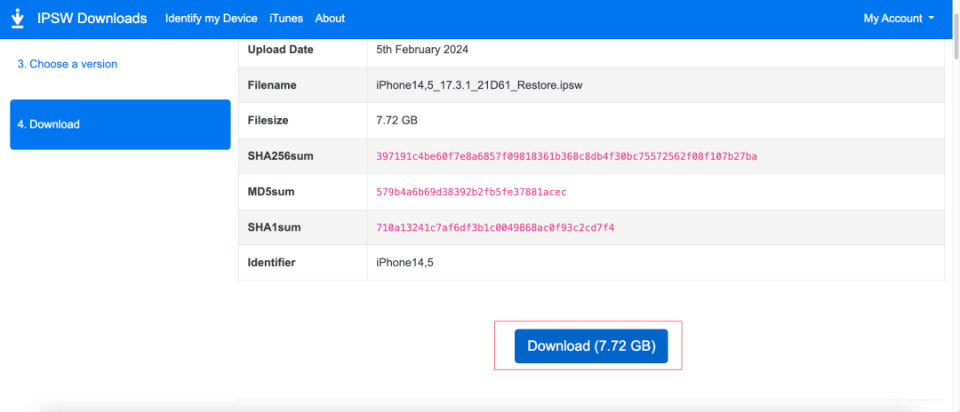Open the About page
This screenshot has height=412, width=960.
tap(329, 19)
